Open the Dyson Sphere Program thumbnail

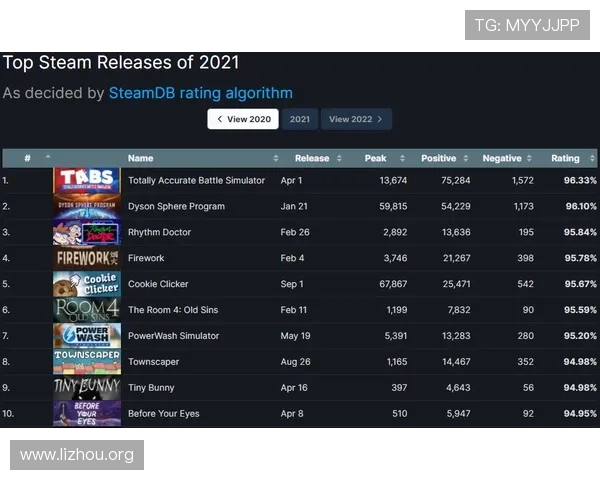click(x=87, y=206)
